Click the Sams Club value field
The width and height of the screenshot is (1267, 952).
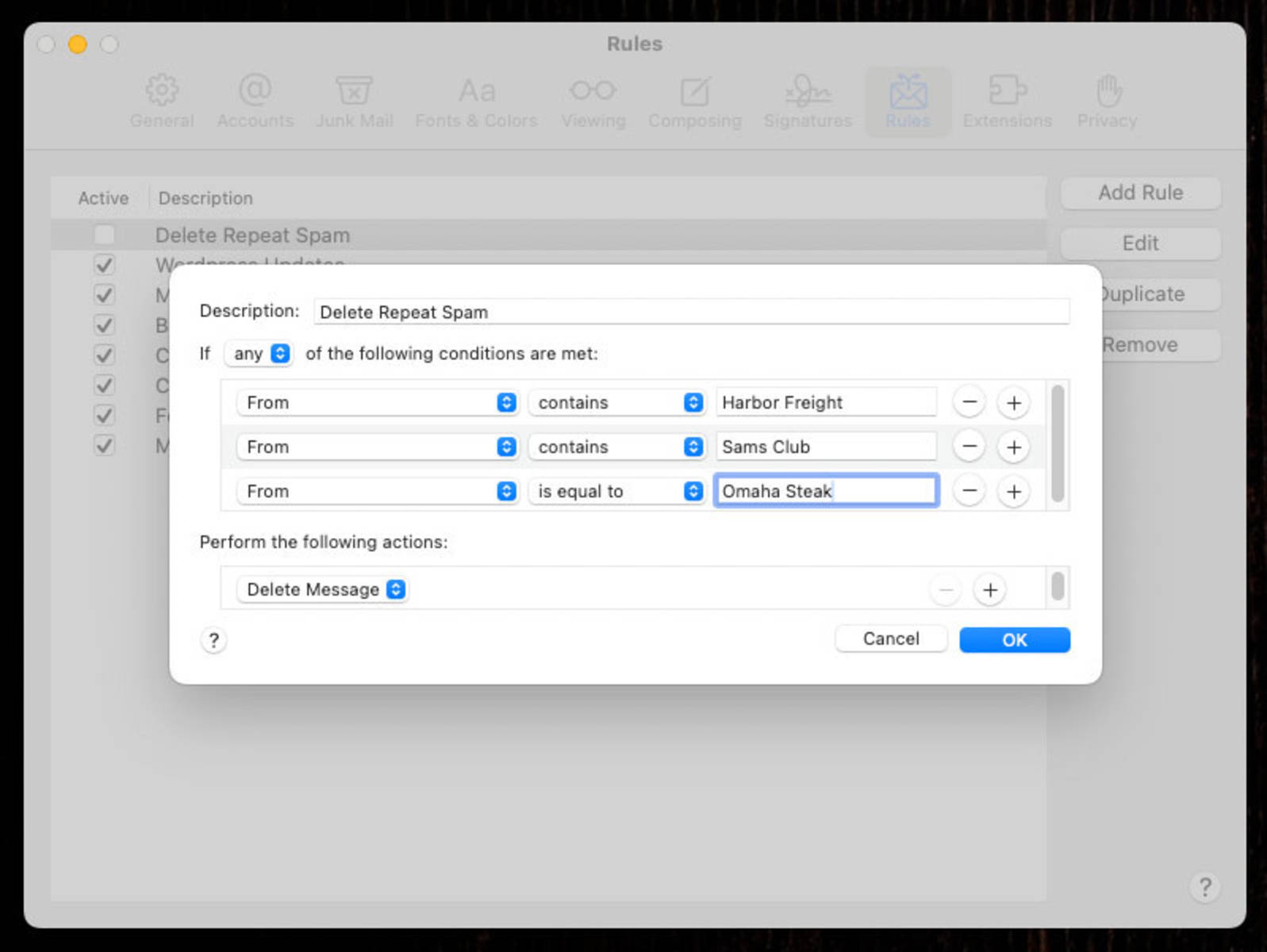point(826,447)
